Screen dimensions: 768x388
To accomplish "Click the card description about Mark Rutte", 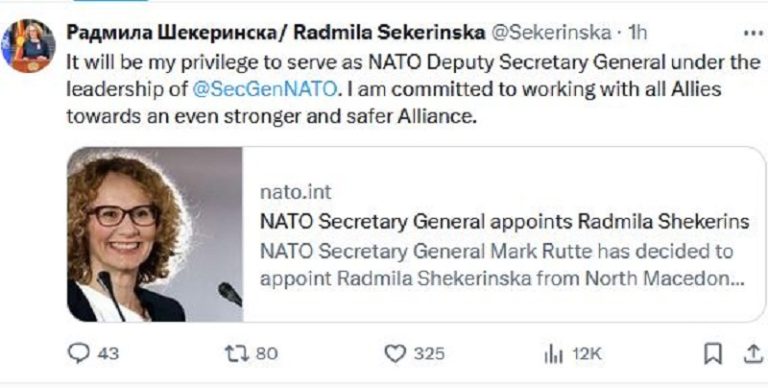I will (502, 265).
